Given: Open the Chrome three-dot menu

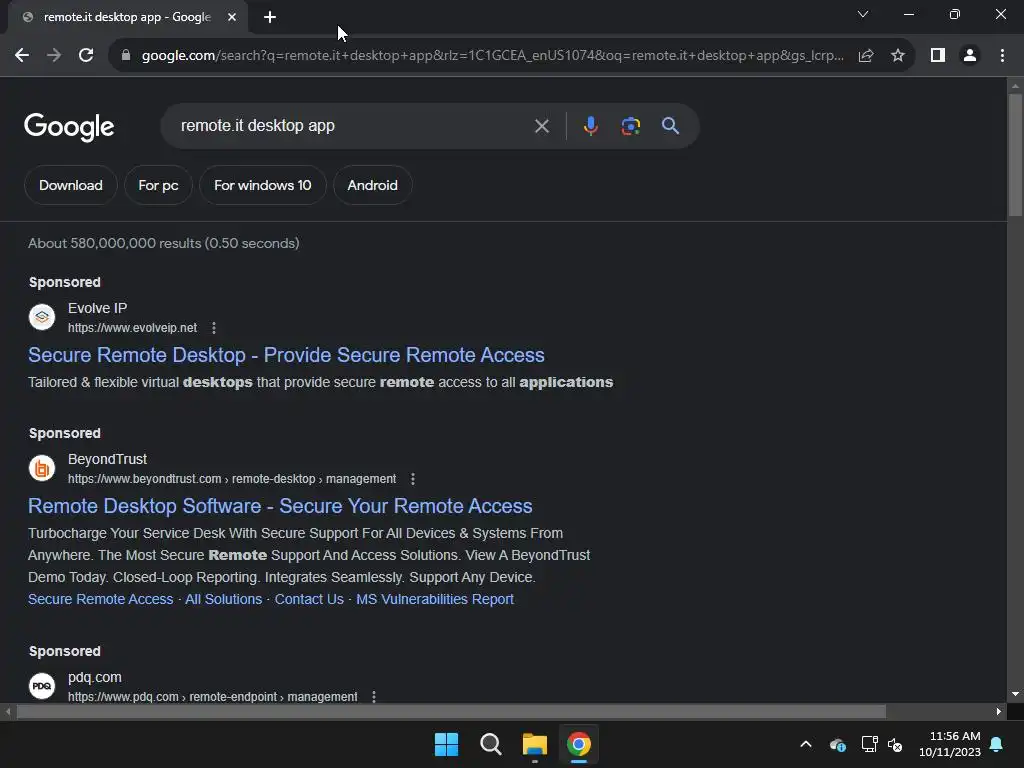Looking at the screenshot, I should click(1002, 56).
